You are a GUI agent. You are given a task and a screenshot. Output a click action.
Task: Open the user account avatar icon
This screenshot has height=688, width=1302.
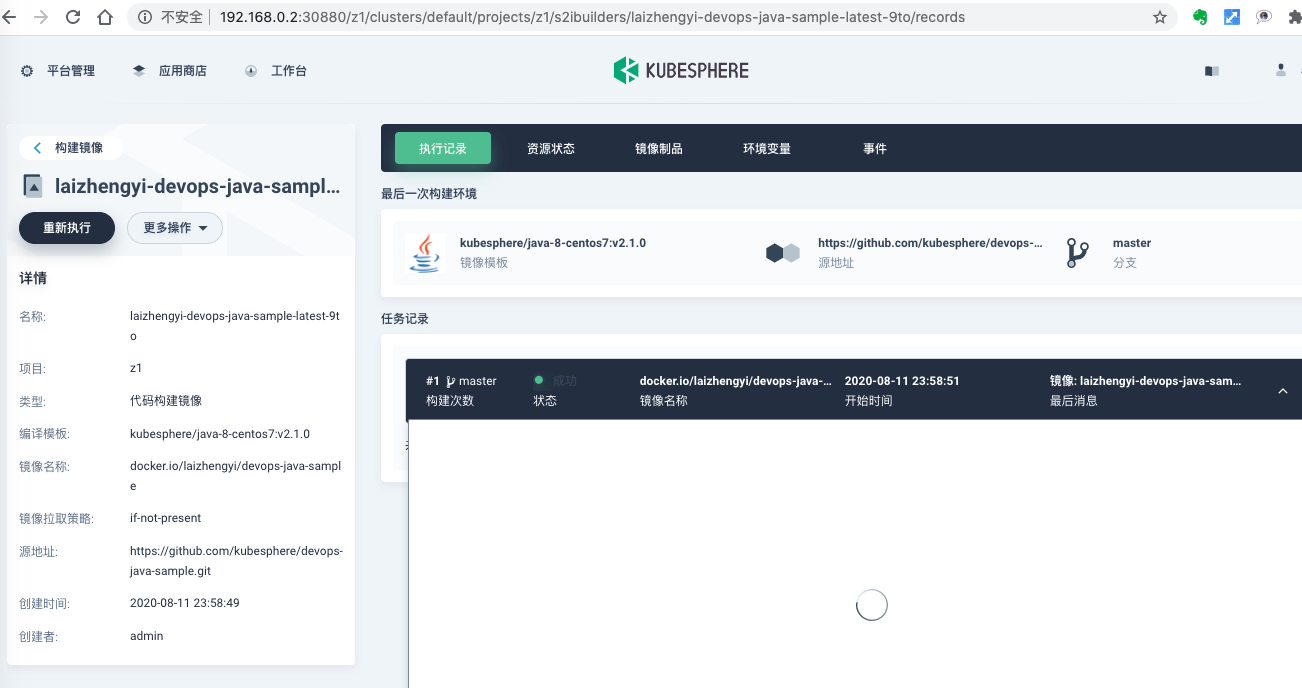click(x=1281, y=70)
